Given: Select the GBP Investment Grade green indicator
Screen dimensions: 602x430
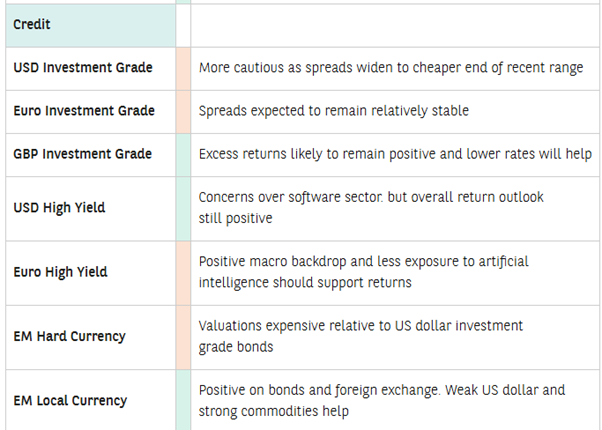Looking at the screenshot, I should (x=183, y=154).
